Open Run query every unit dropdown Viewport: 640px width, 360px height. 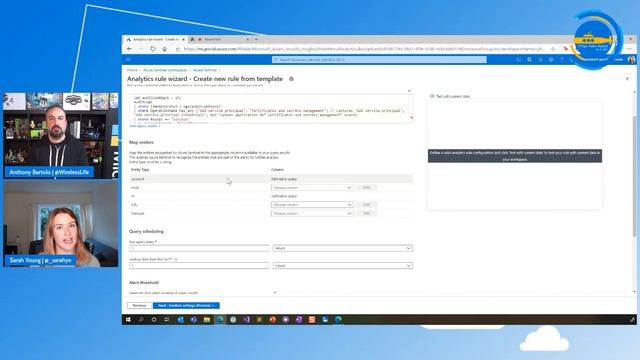[342, 248]
